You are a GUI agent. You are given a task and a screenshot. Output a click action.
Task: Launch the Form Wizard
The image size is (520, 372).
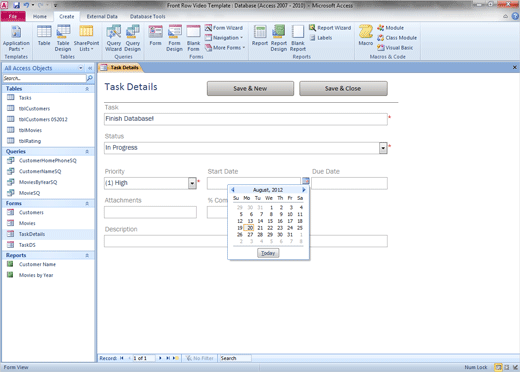(224, 28)
